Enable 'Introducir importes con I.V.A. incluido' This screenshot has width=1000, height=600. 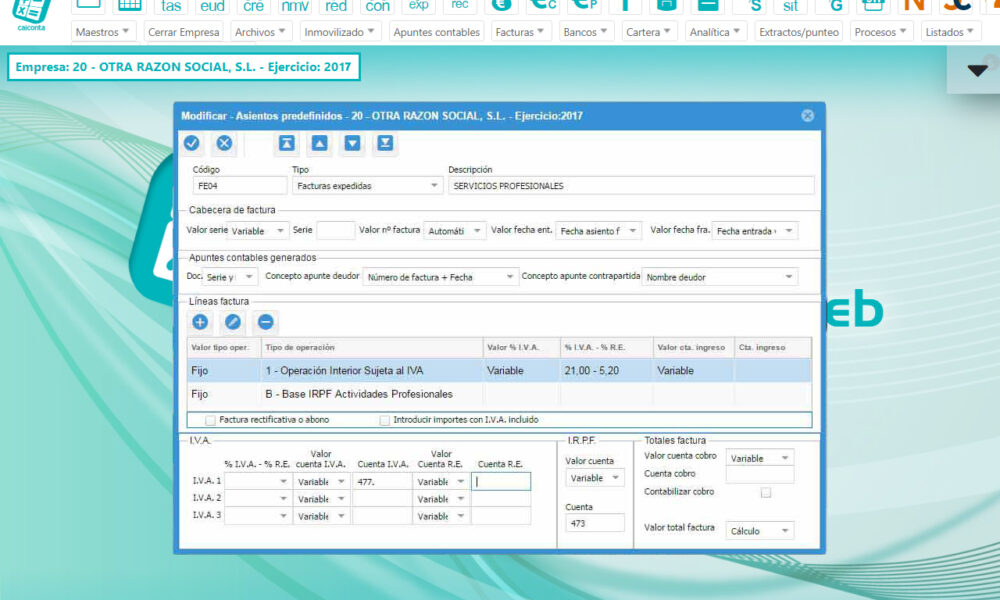pyautogui.click(x=385, y=420)
